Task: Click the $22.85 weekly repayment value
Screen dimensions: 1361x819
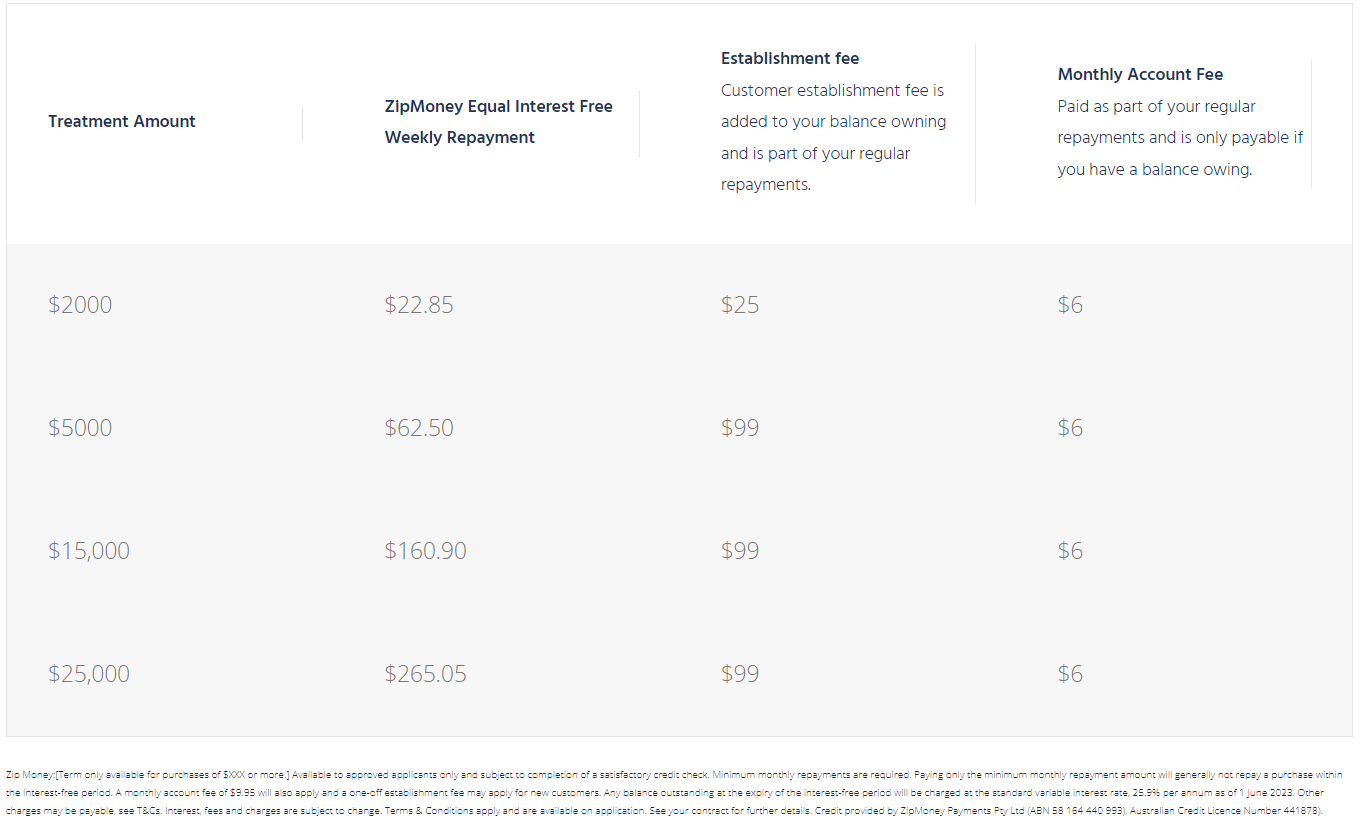Action: [x=419, y=305]
